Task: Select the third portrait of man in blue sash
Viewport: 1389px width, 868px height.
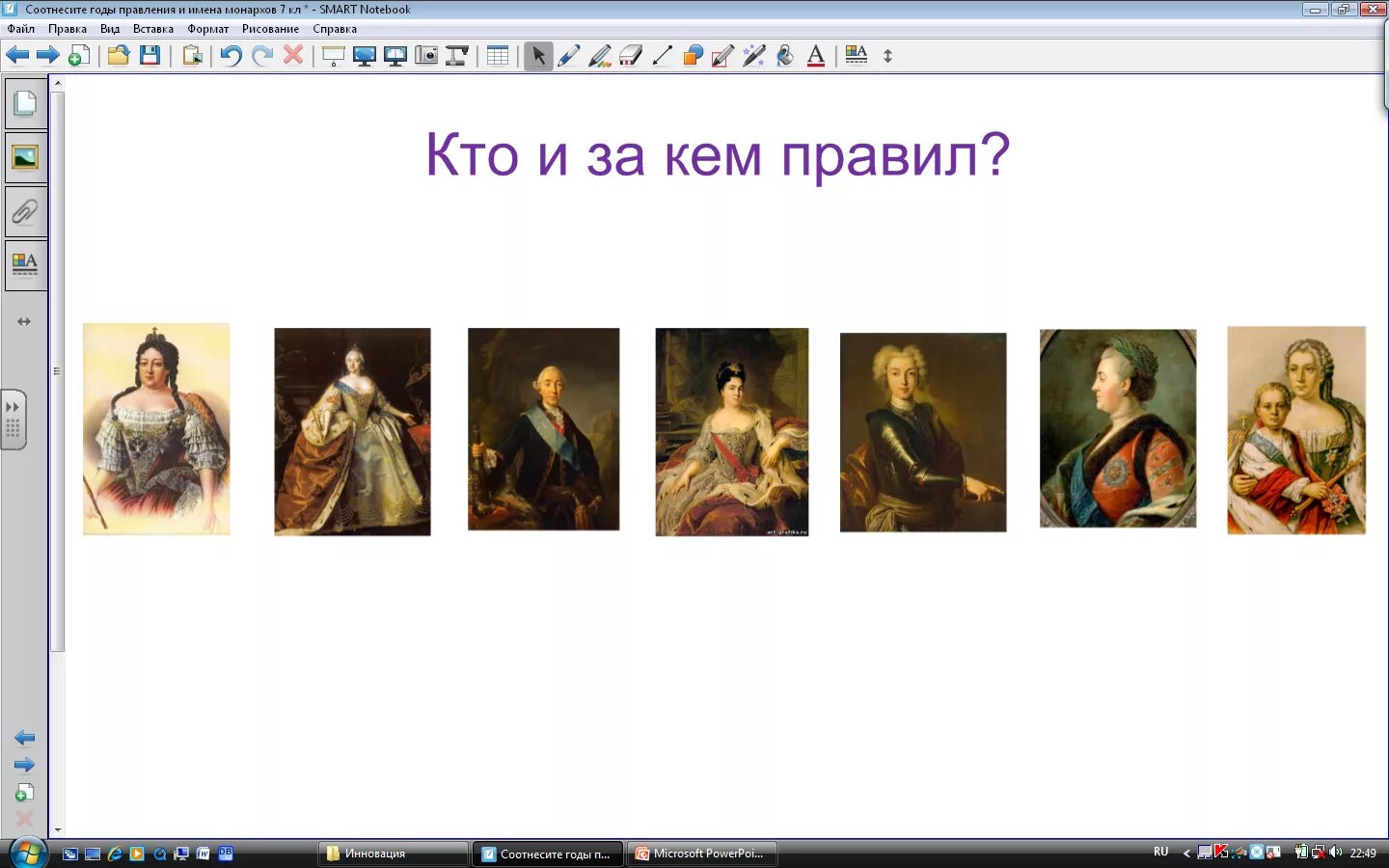Action: tap(544, 429)
